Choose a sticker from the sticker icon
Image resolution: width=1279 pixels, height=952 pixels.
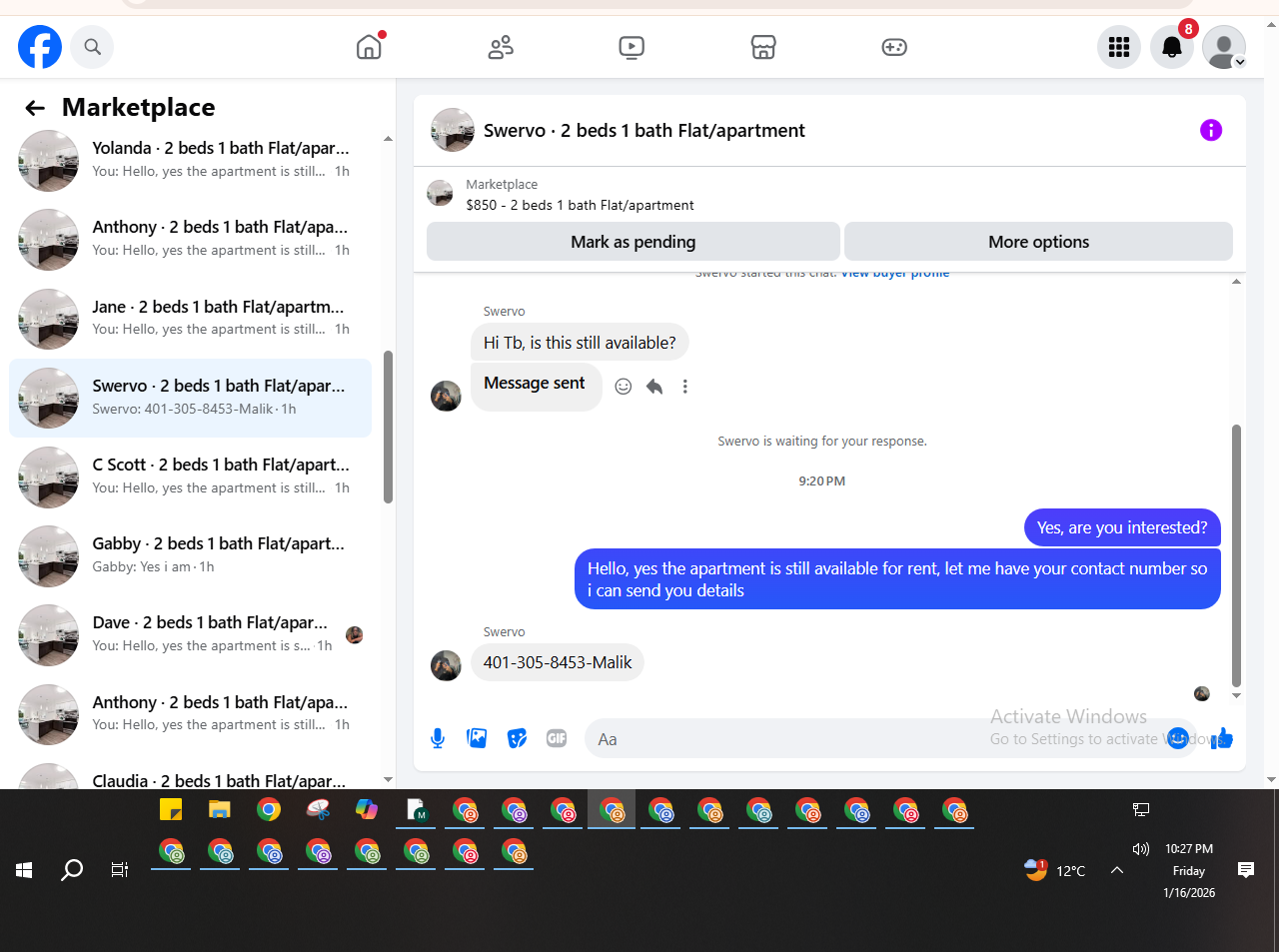pos(517,738)
